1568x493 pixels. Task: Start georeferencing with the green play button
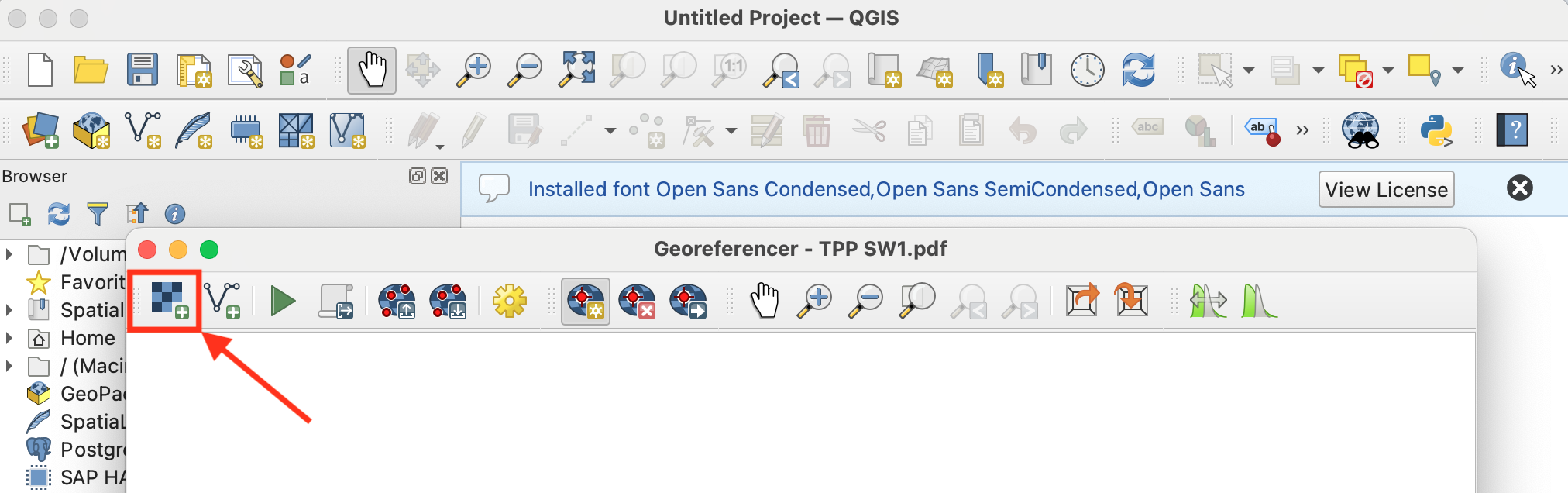point(283,301)
